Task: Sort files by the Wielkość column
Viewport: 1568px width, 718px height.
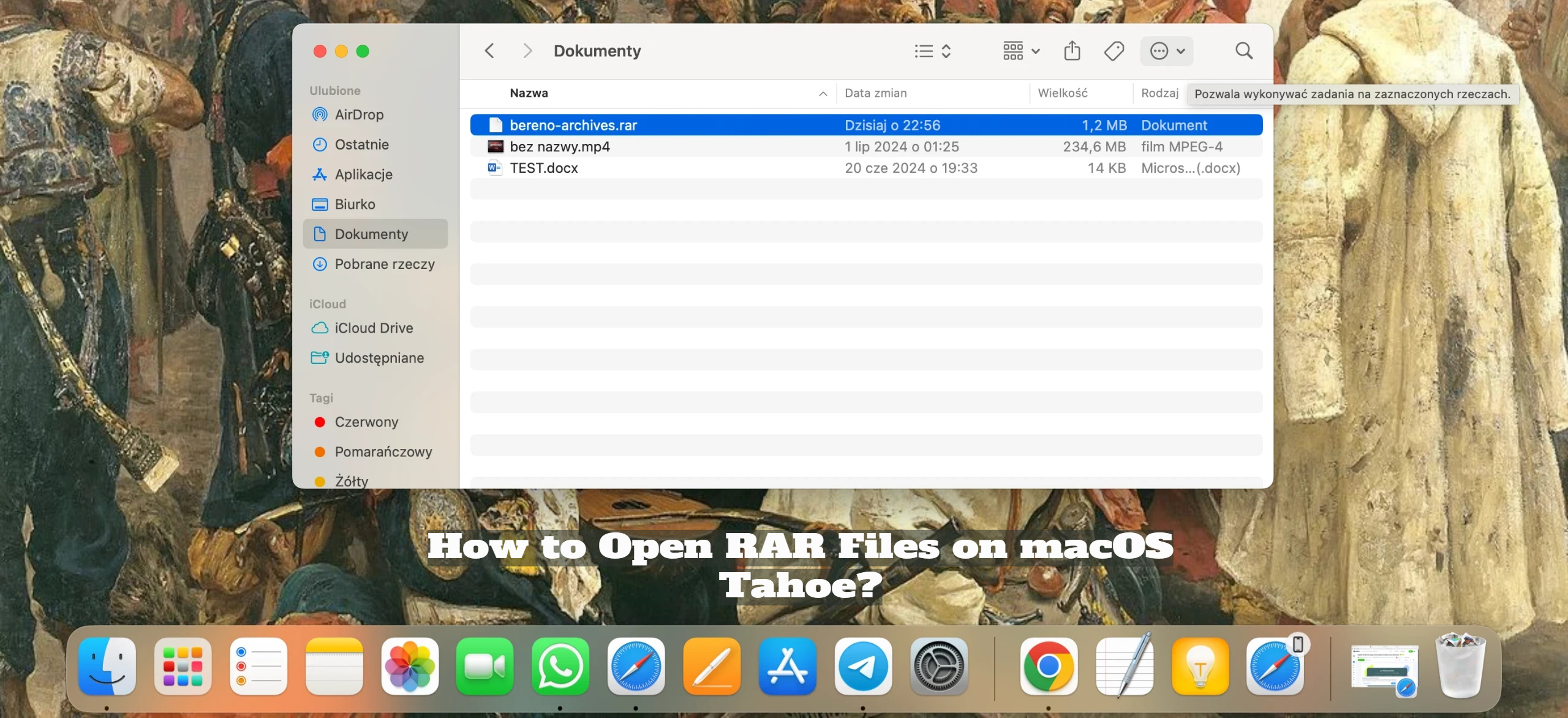Action: pos(1063,93)
